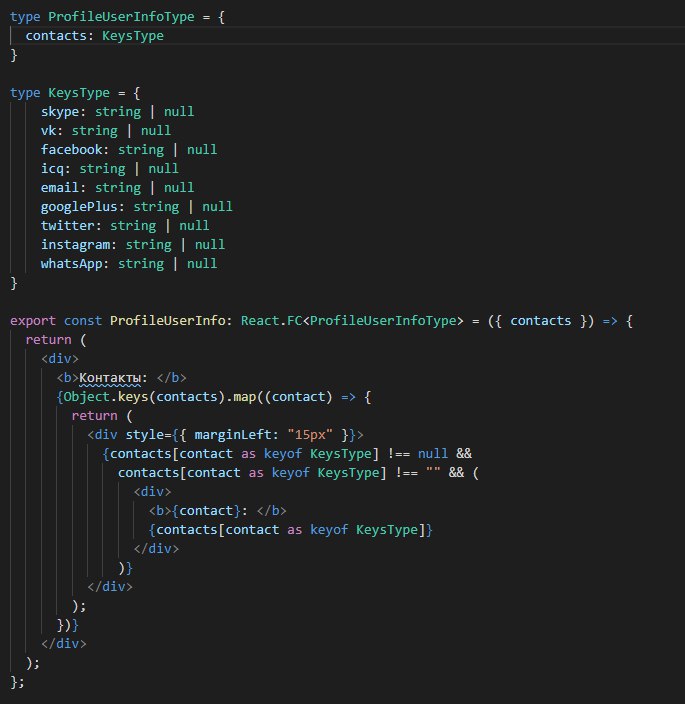
Task: Click the 'React.FC' type reference
Action: (272, 321)
